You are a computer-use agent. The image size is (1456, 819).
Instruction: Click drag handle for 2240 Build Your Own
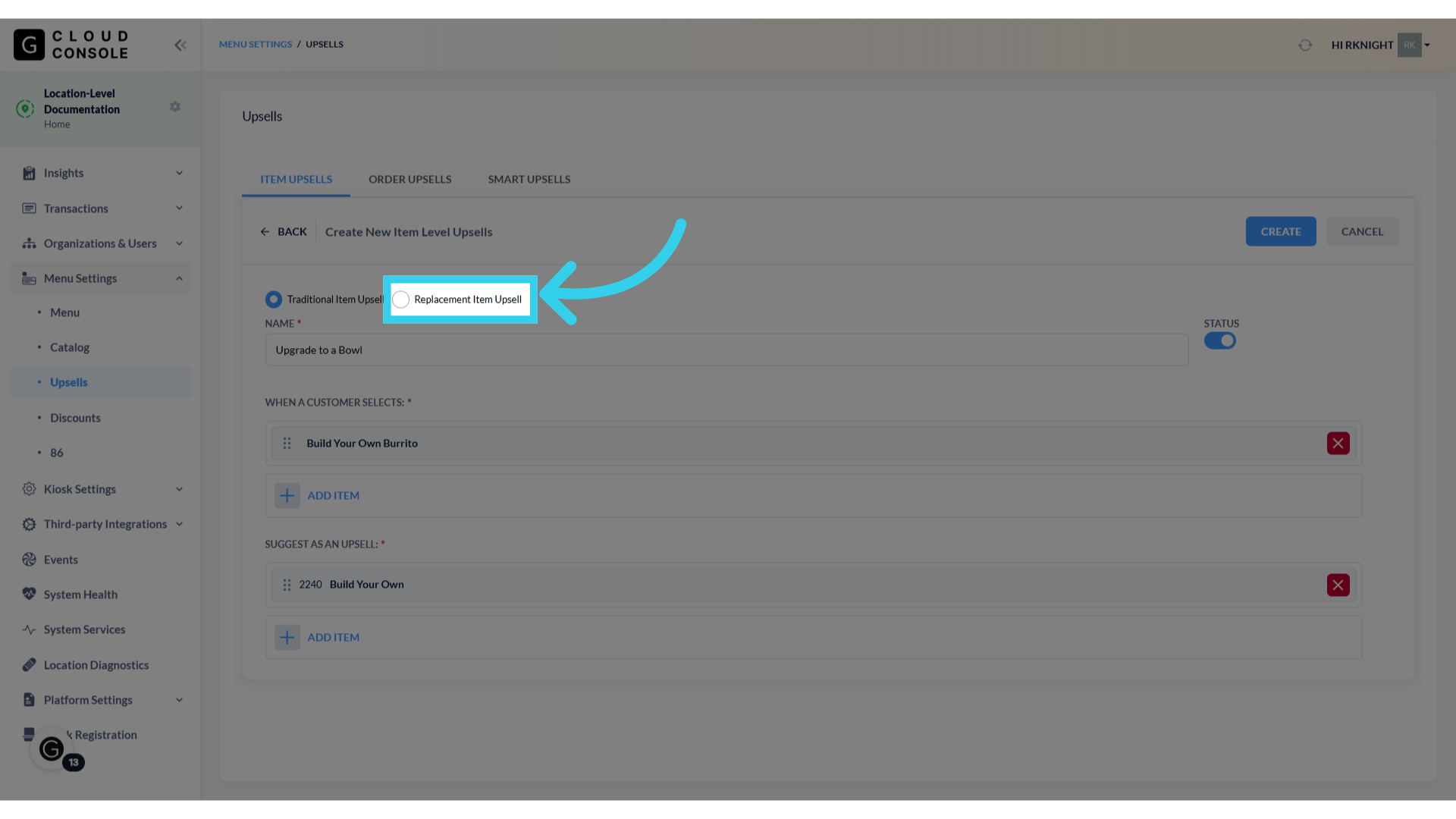point(287,585)
